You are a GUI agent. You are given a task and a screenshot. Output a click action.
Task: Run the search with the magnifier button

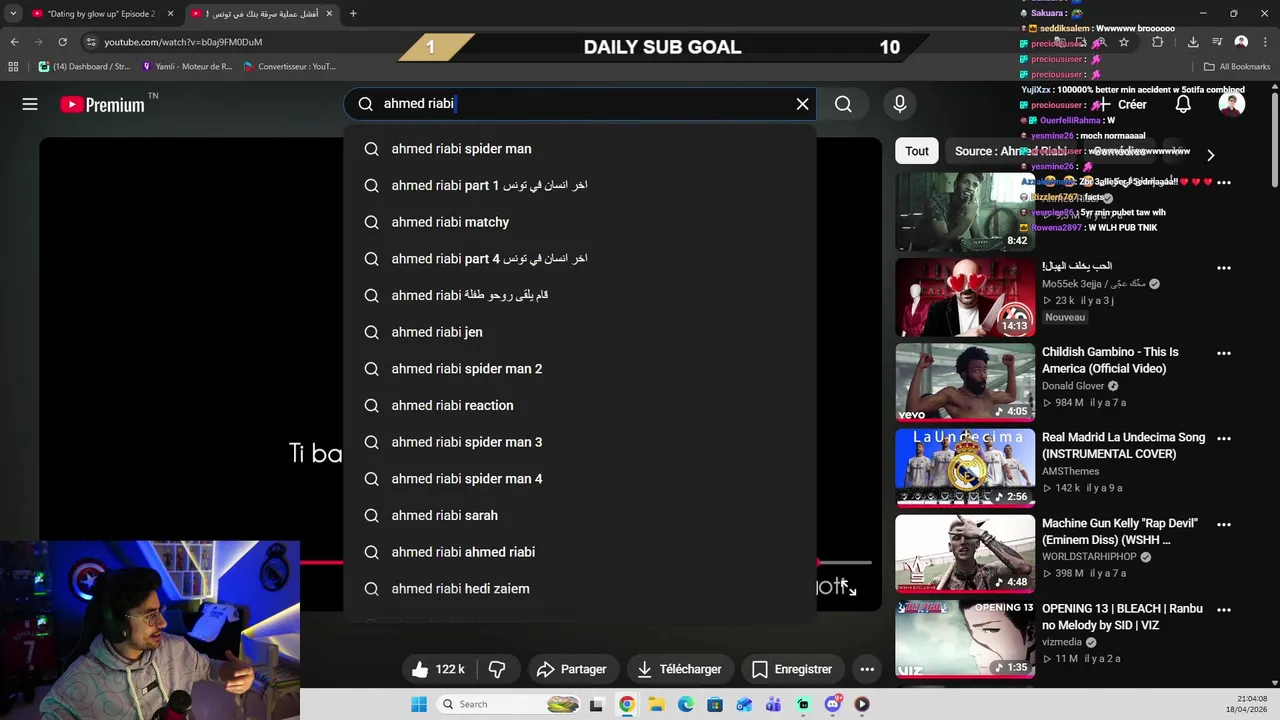point(843,104)
